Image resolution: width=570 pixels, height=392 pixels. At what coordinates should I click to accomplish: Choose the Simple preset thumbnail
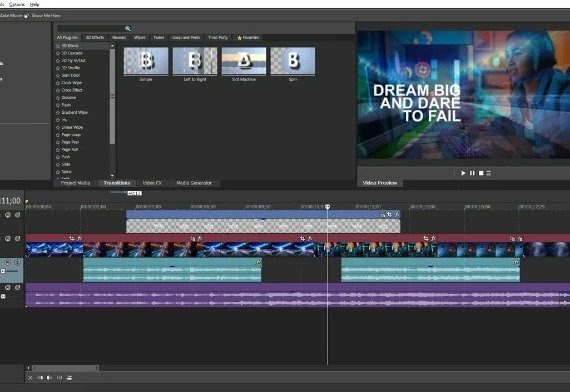[x=146, y=61]
